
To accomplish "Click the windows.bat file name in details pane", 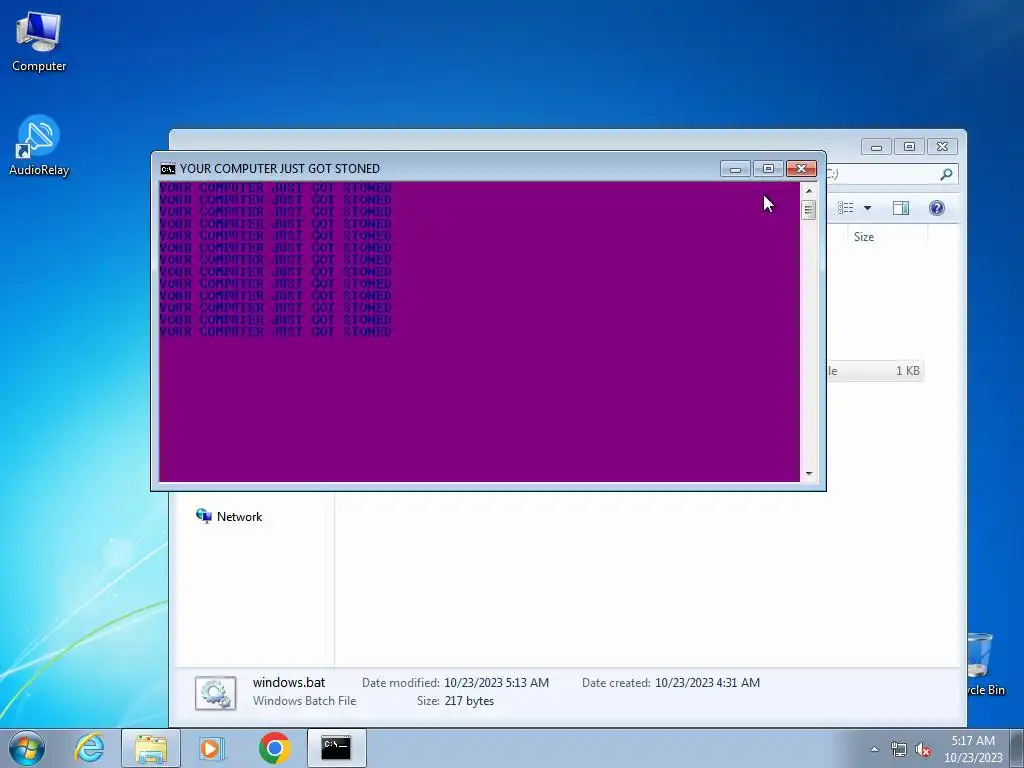I will point(289,682).
